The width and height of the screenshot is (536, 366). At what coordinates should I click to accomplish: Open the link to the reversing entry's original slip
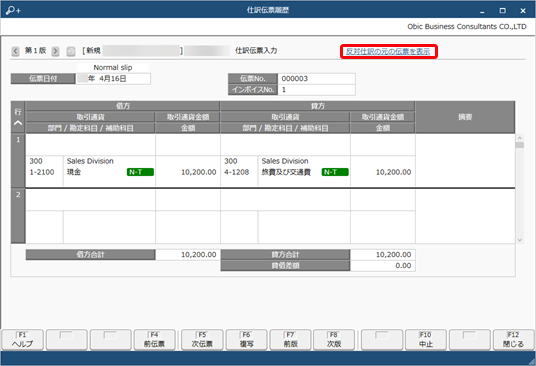388,52
